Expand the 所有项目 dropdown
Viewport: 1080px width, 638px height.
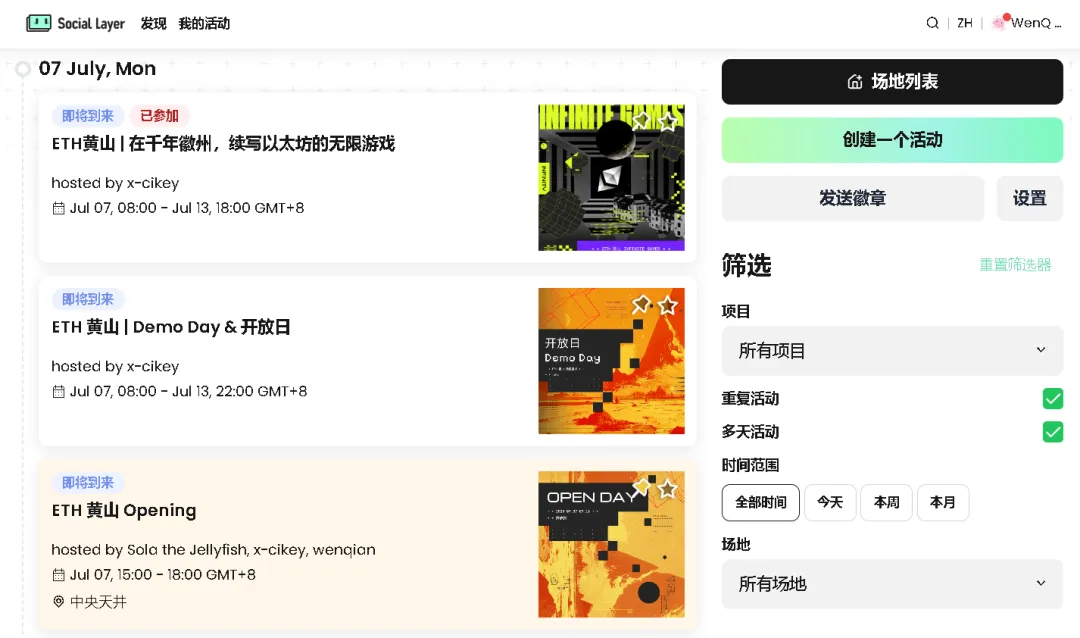point(892,351)
